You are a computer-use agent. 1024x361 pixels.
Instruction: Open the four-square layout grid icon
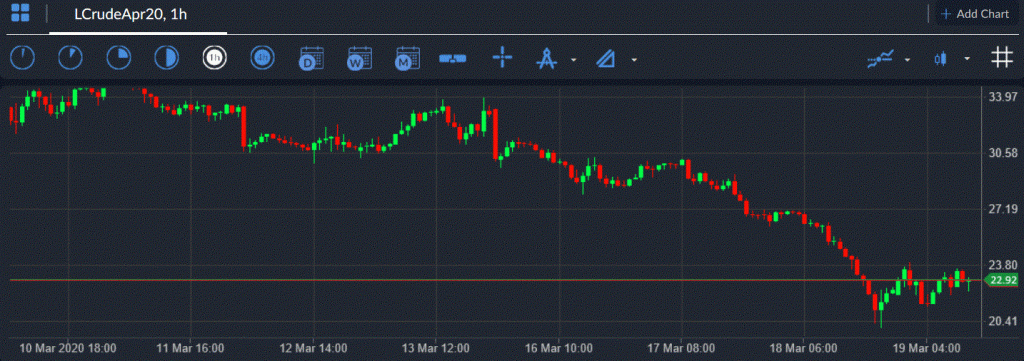click(20, 13)
